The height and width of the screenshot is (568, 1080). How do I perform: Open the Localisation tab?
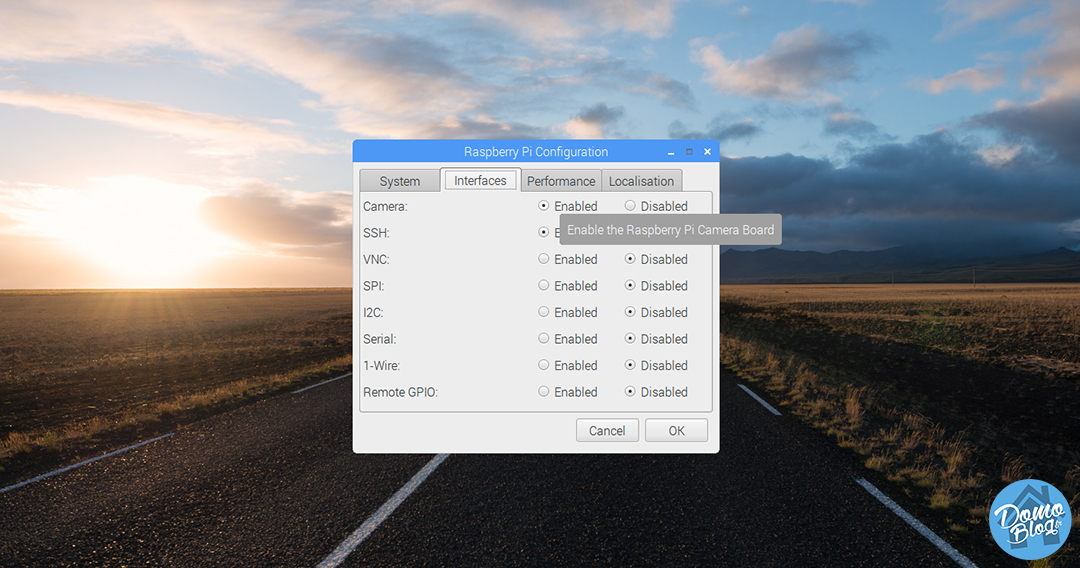(x=641, y=181)
